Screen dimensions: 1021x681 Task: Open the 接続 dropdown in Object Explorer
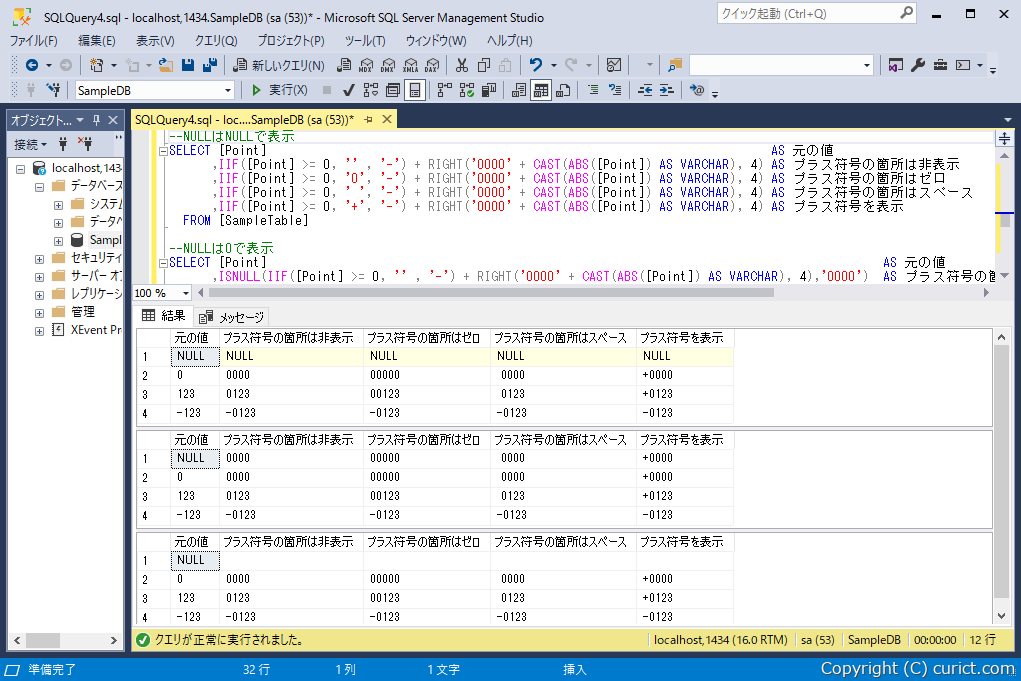(x=31, y=144)
